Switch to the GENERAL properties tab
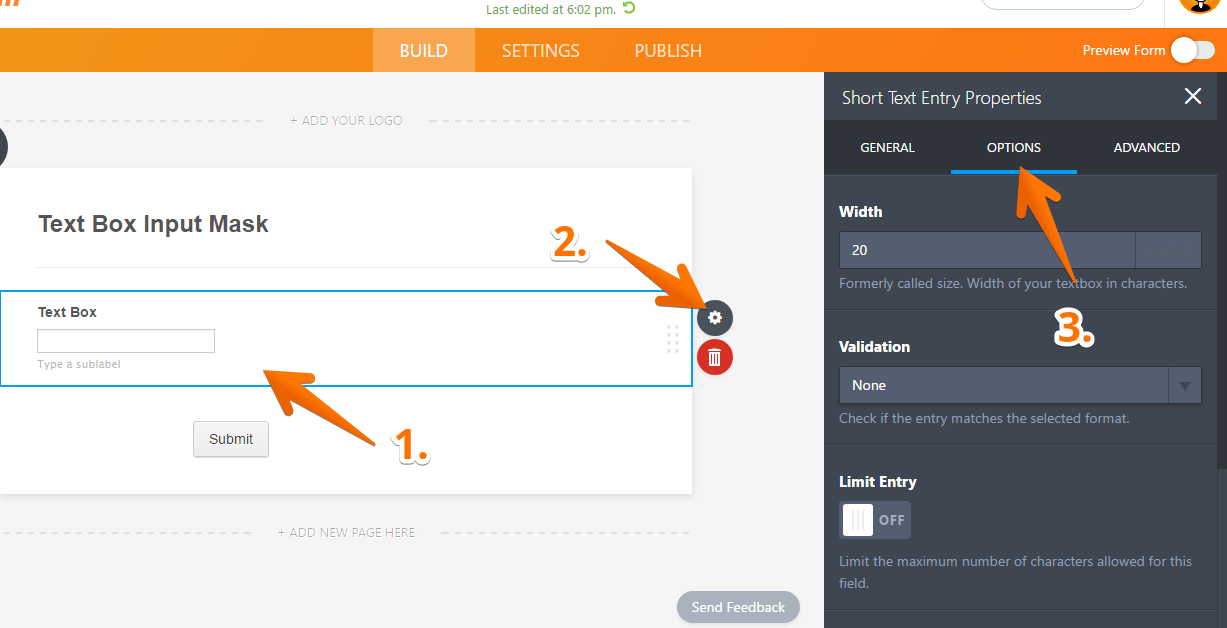Viewport: 1227px width, 628px height. (887, 147)
